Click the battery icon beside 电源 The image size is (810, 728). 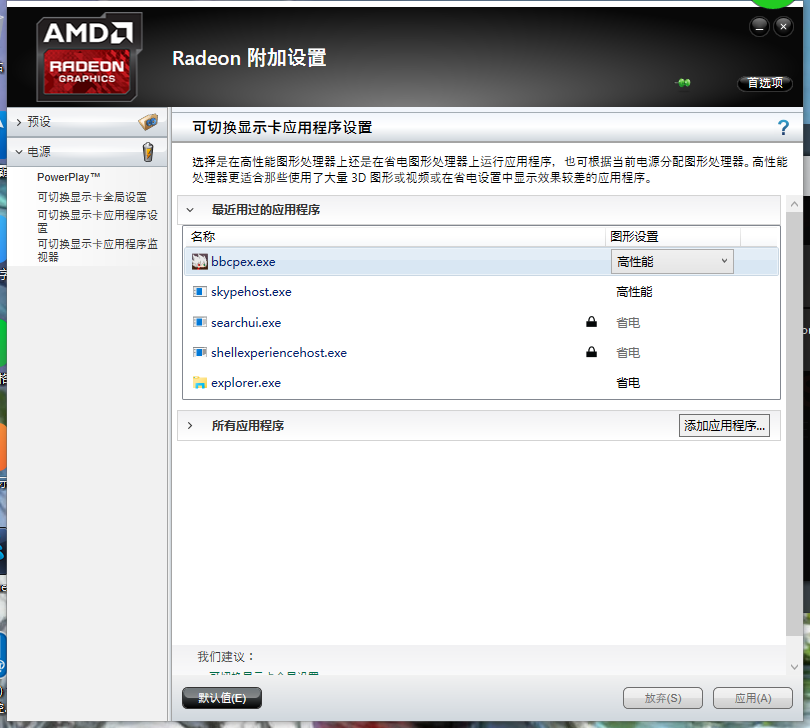coord(148,152)
